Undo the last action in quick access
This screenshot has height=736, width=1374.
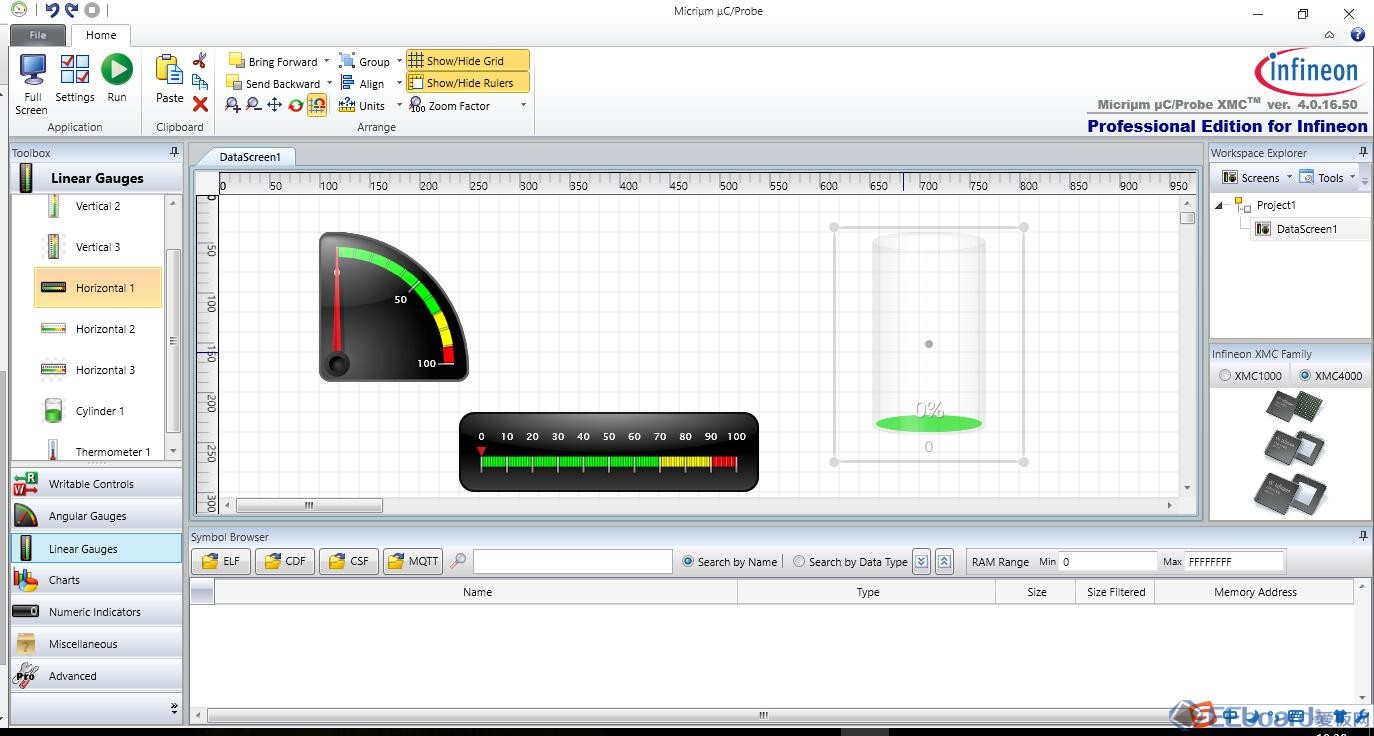click(51, 11)
